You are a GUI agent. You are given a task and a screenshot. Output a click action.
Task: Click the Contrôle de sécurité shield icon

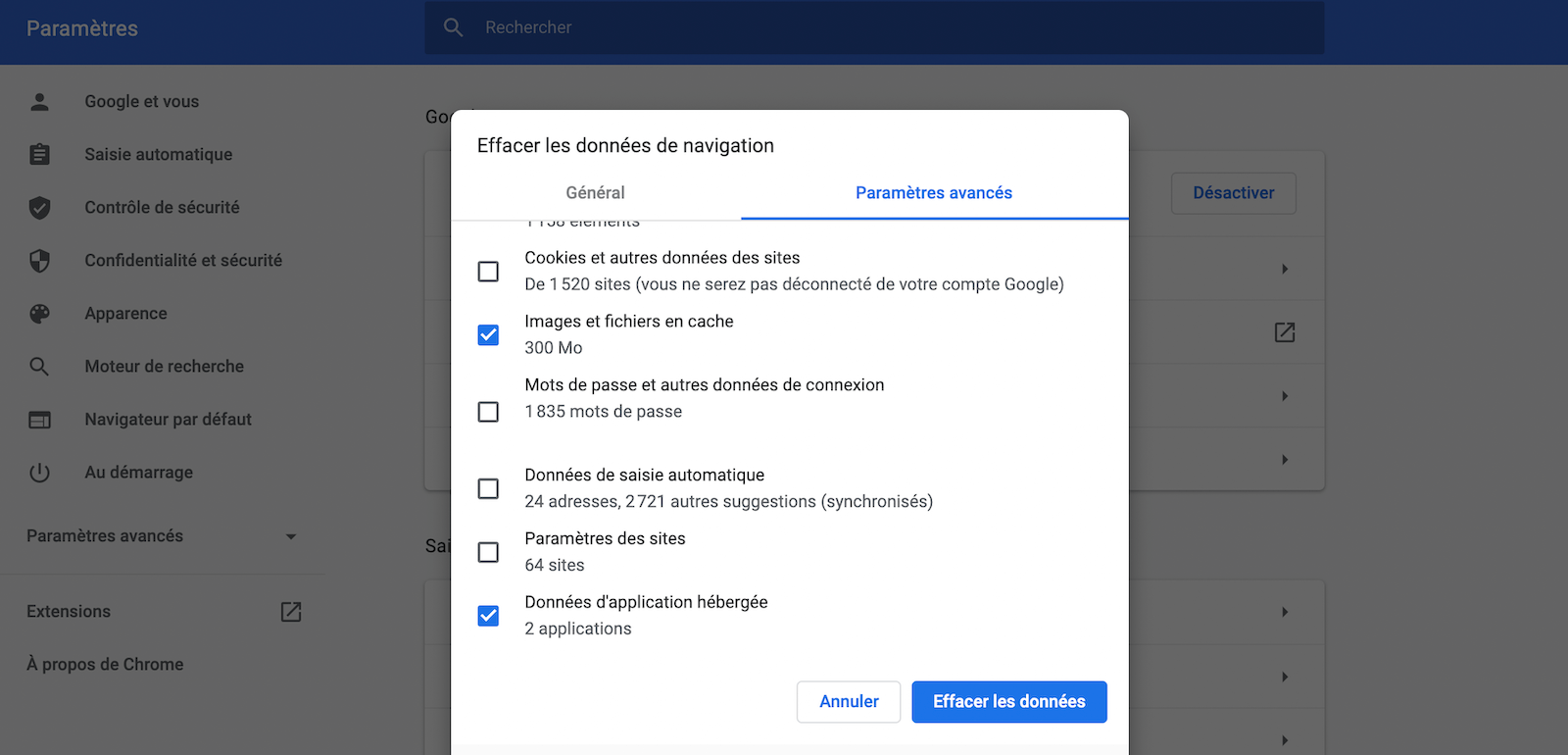(39, 208)
